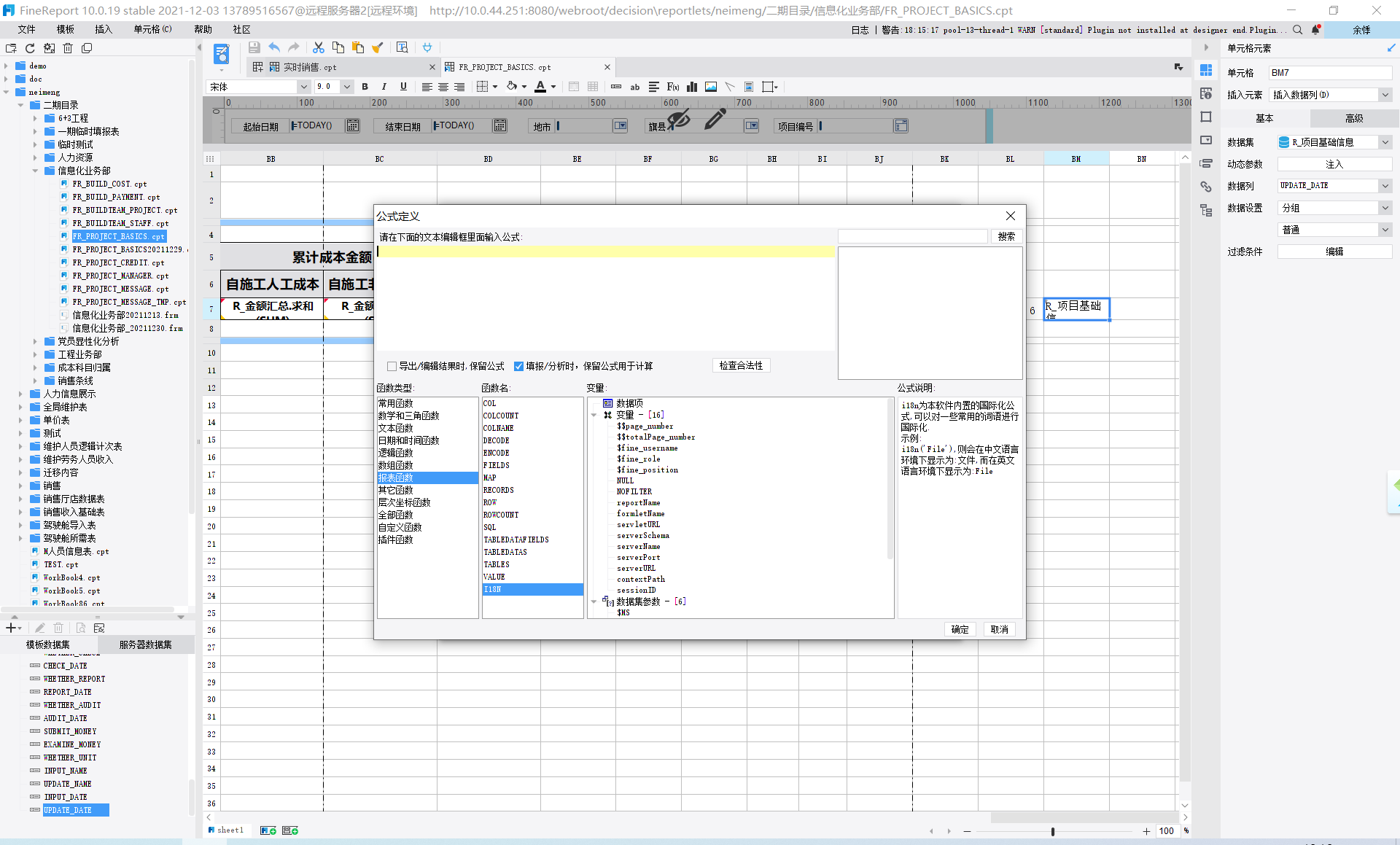The image size is (1400, 845).
Task: Click the insert chart bar icon
Action: [x=692, y=87]
